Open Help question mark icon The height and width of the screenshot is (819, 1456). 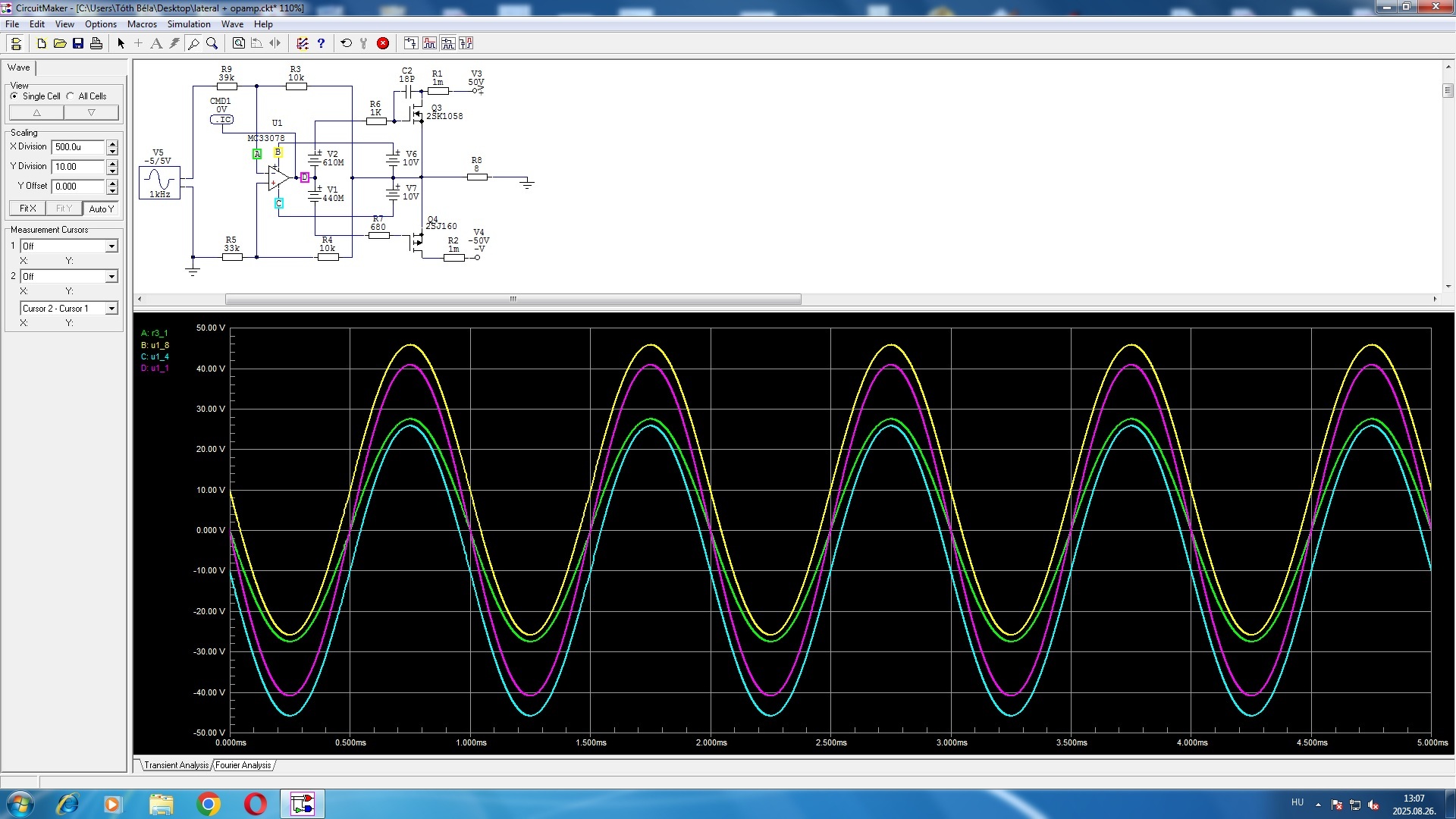[321, 43]
